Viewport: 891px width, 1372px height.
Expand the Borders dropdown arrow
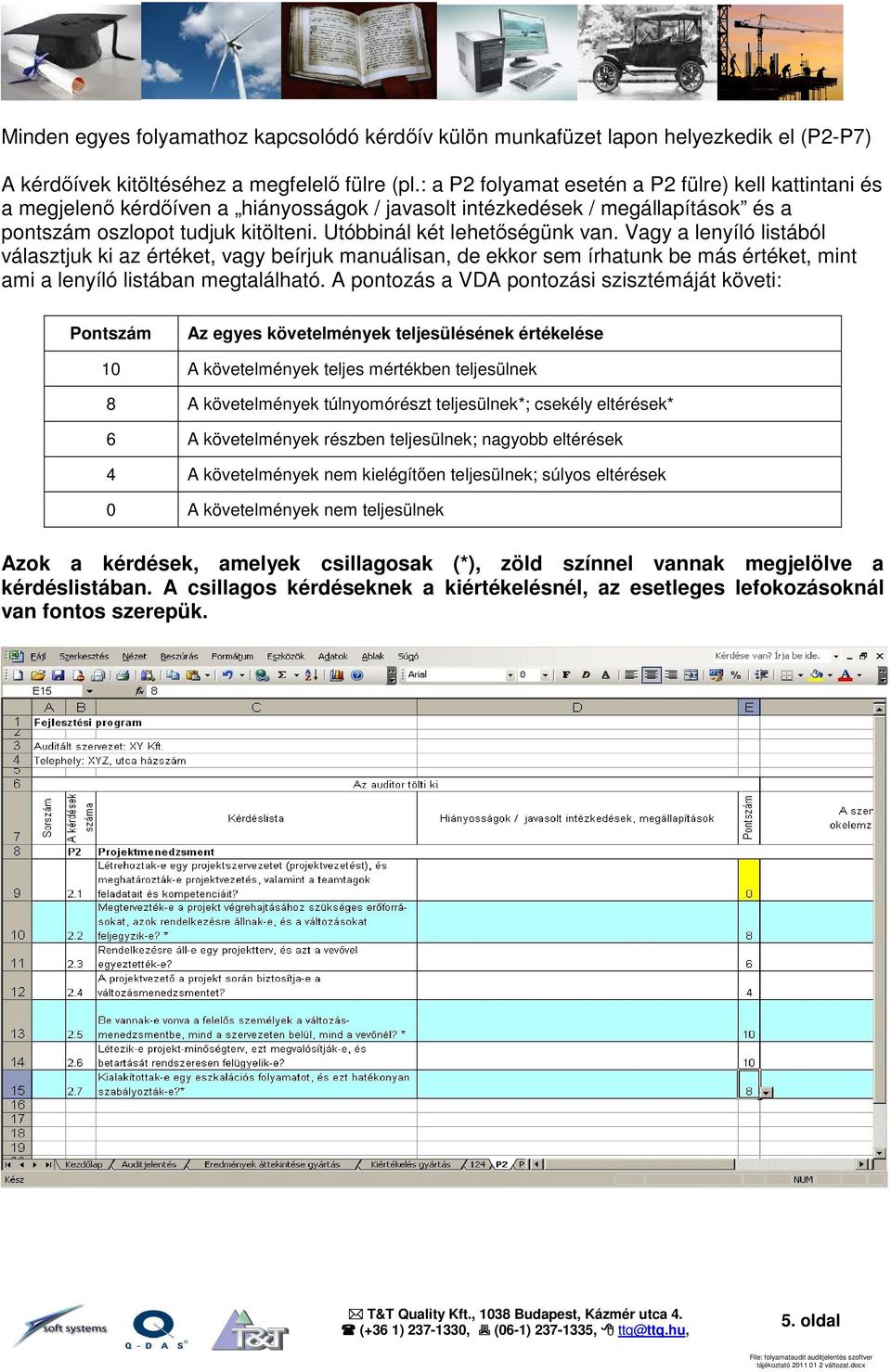tap(800, 675)
